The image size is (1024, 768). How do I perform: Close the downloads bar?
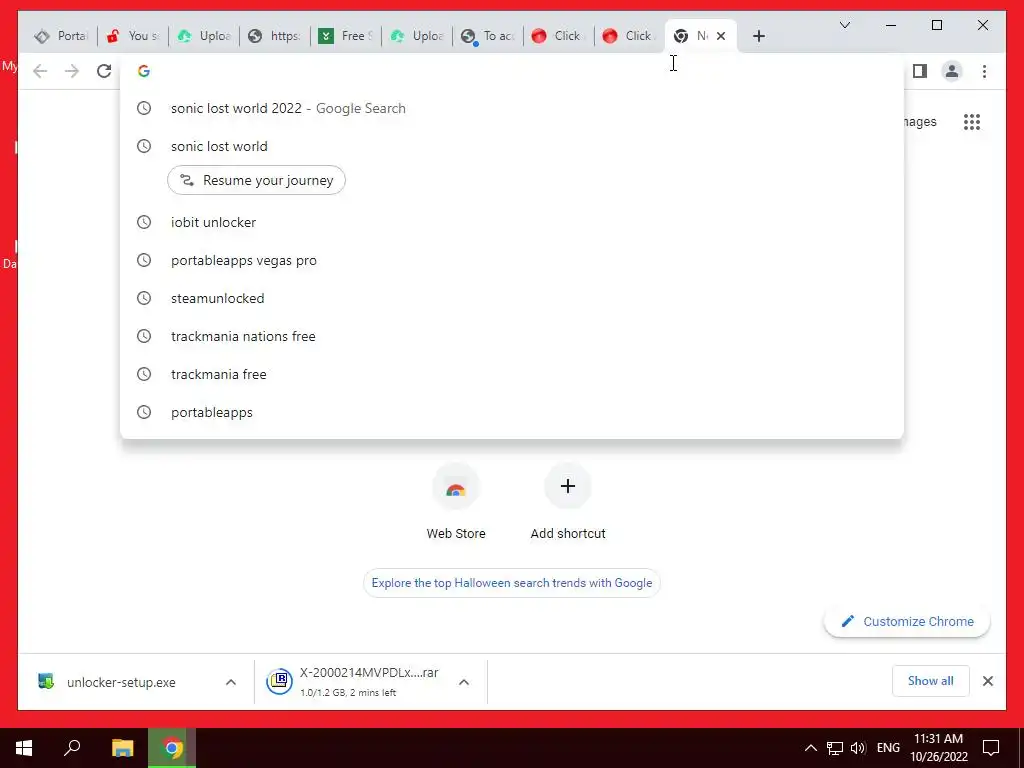[987, 681]
